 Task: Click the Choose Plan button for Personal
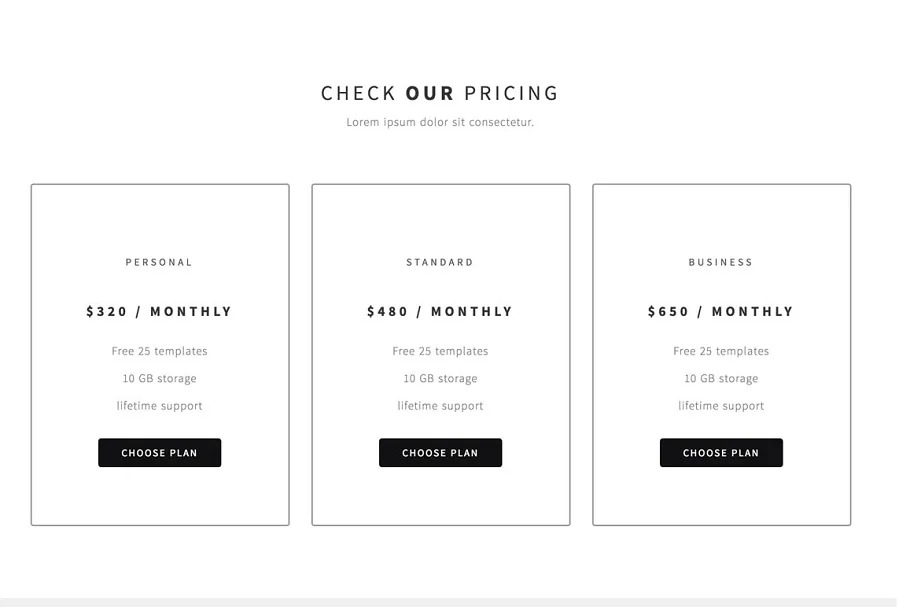point(159,453)
